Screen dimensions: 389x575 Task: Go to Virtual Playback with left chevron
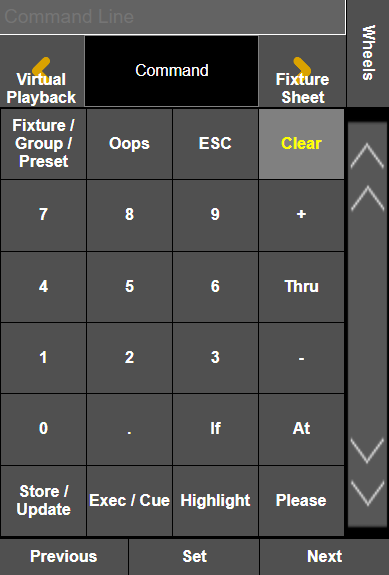42,71
